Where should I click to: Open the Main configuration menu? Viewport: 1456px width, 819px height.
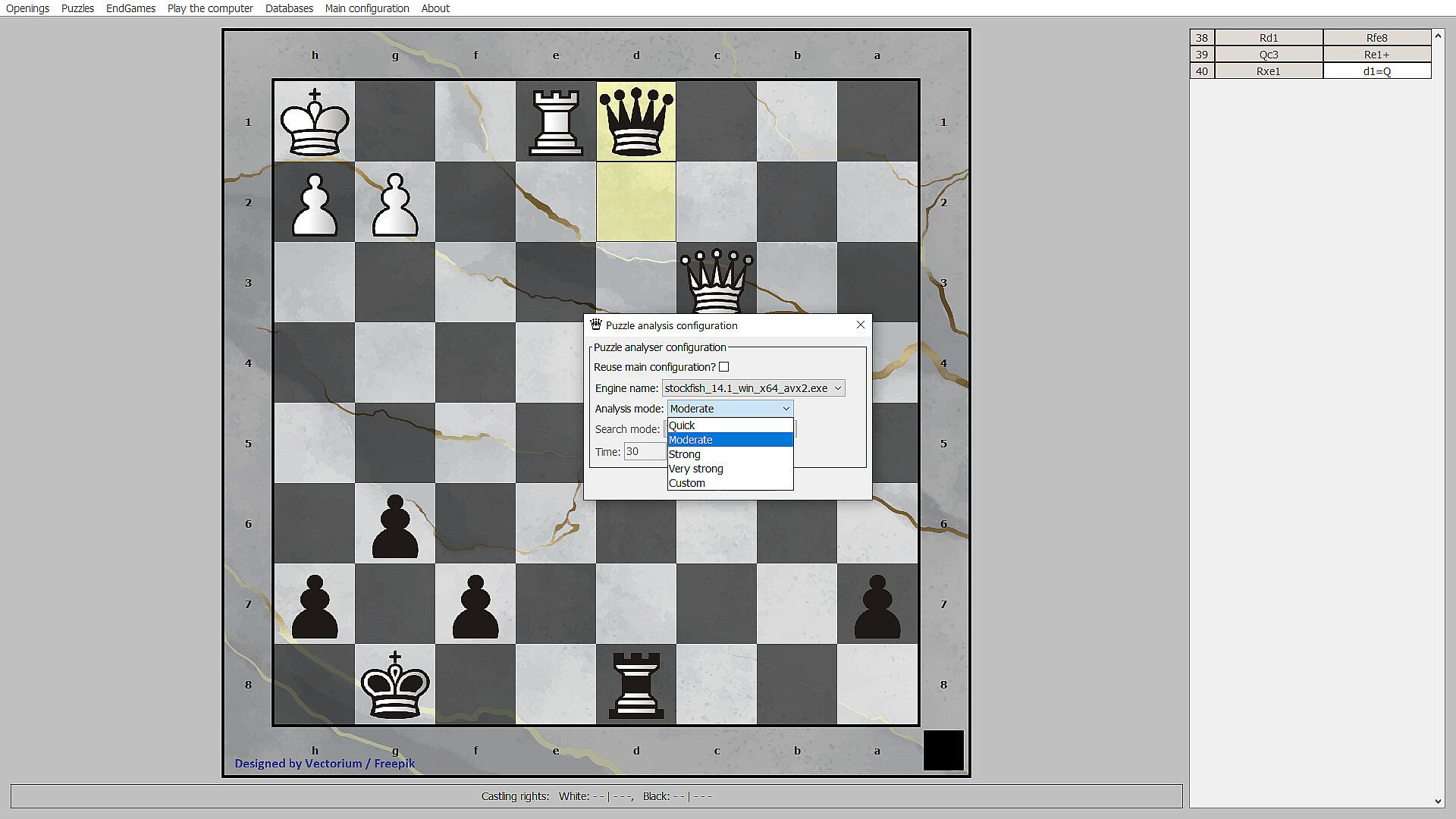click(x=366, y=8)
